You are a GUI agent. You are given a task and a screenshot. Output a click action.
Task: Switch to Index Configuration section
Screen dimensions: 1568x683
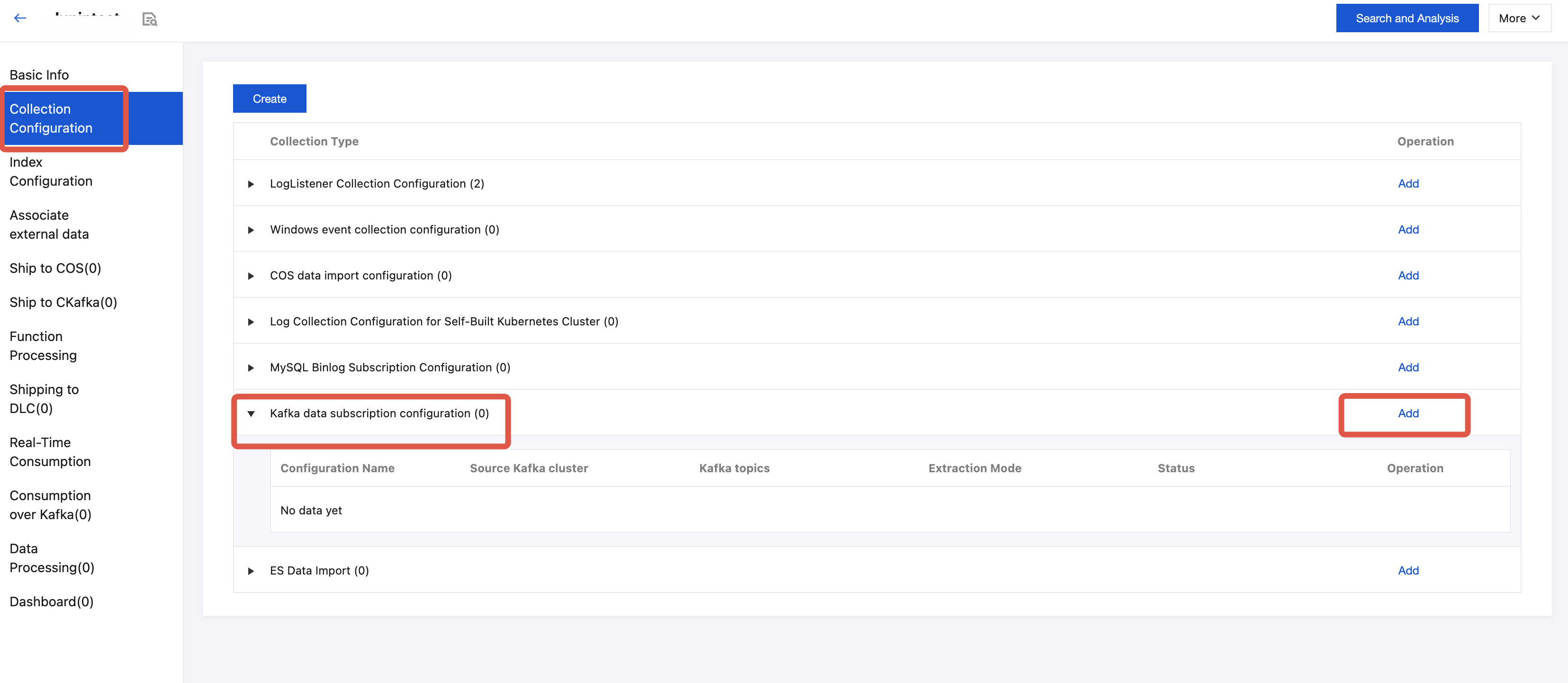click(x=51, y=171)
